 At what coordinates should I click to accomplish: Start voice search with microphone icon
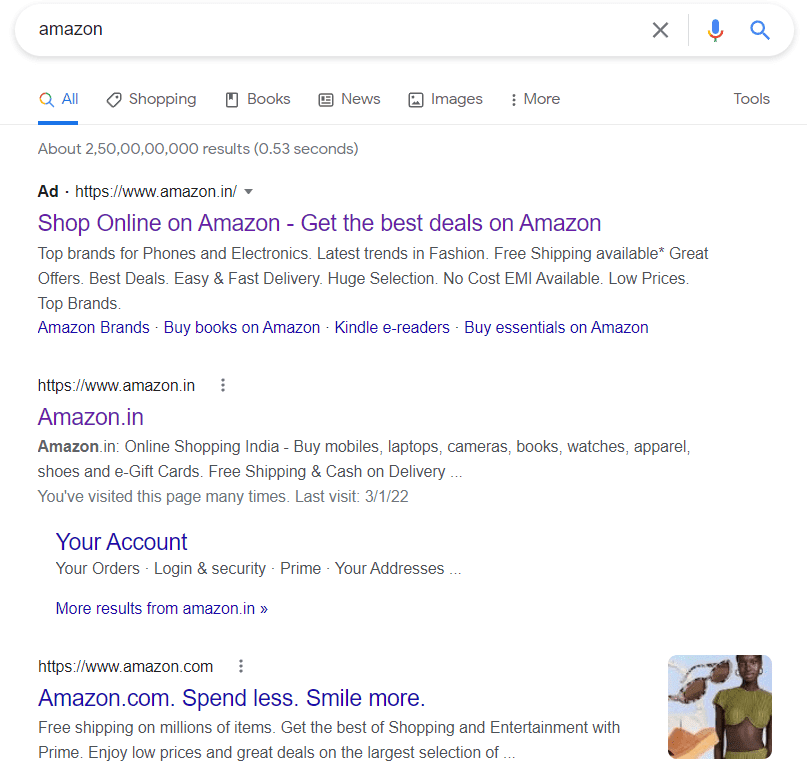(x=715, y=30)
